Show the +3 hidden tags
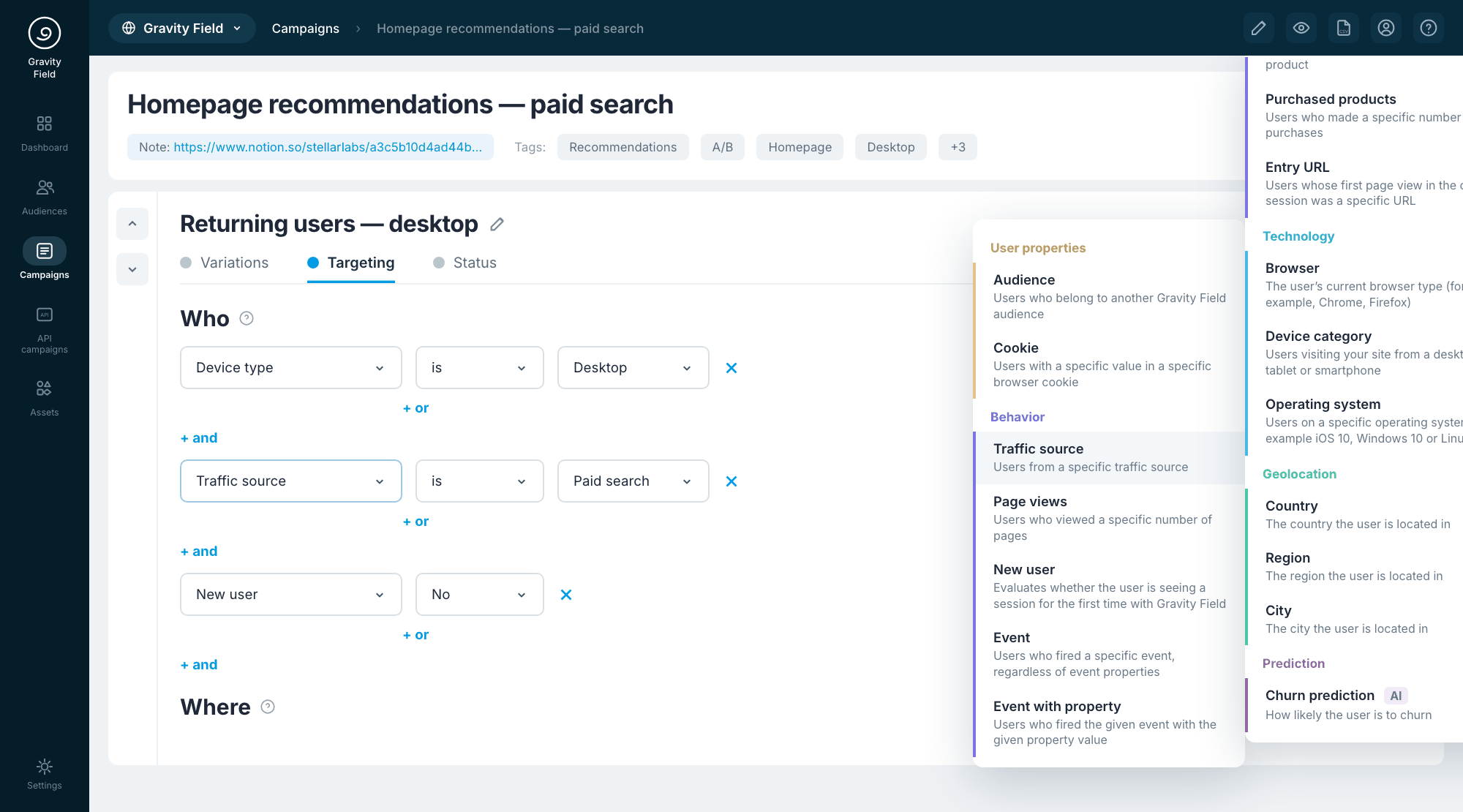The width and height of the screenshot is (1463, 812). [x=958, y=147]
